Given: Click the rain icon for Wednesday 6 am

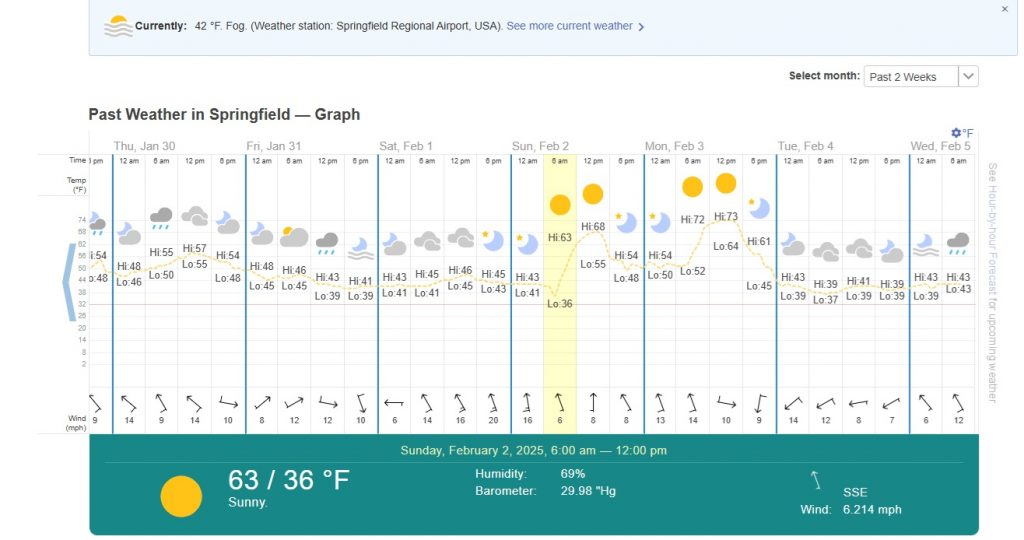Looking at the screenshot, I should click(x=957, y=242).
